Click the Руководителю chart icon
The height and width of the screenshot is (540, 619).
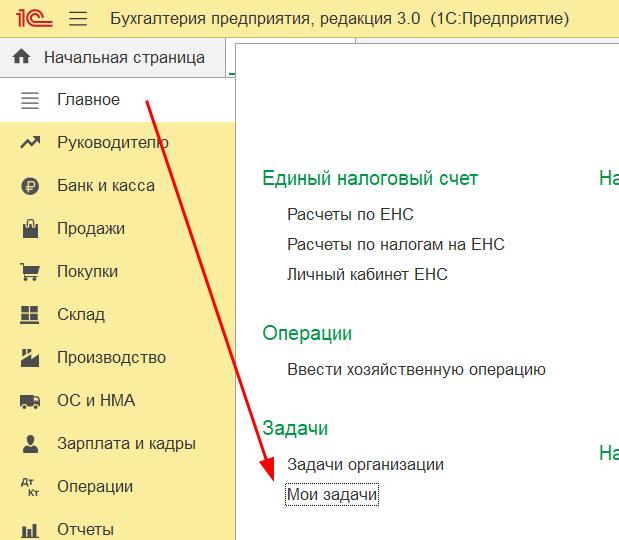click(30, 142)
